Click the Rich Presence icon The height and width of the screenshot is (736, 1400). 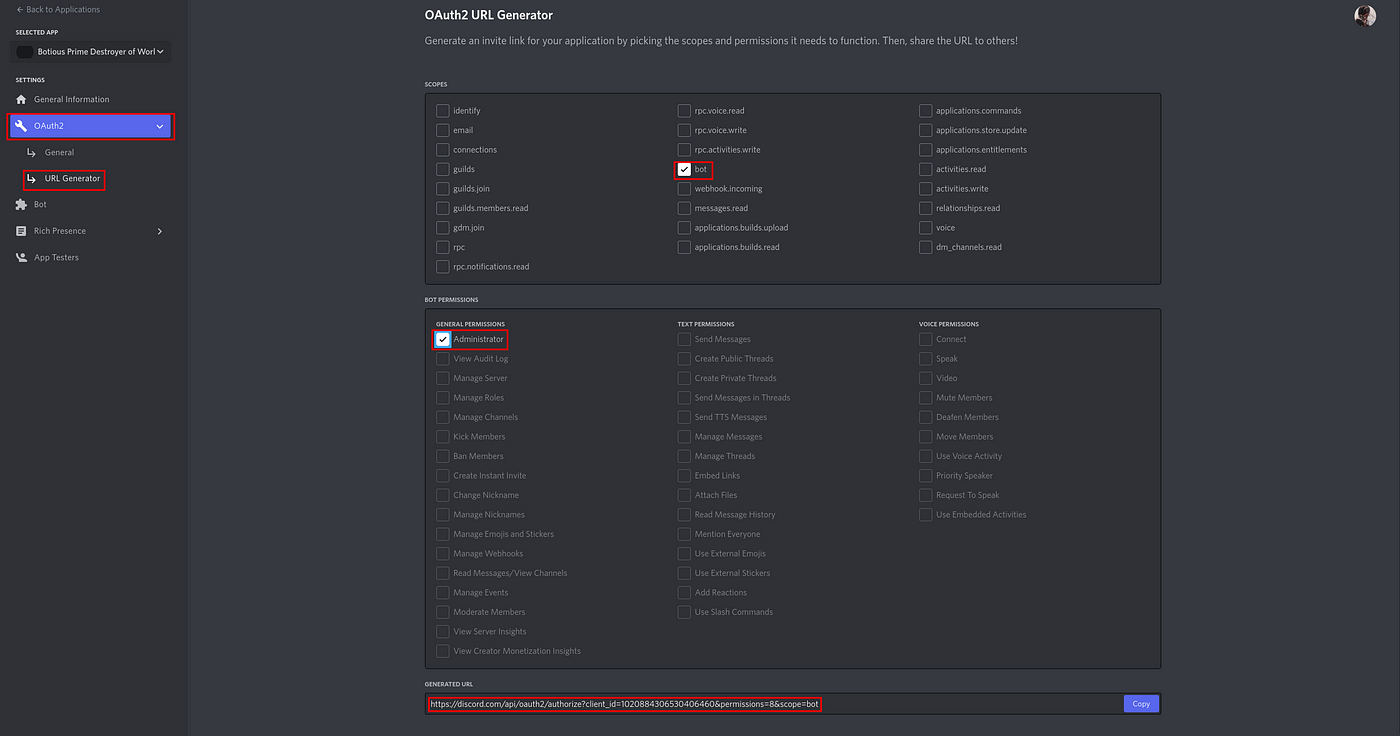pos(21,231)
